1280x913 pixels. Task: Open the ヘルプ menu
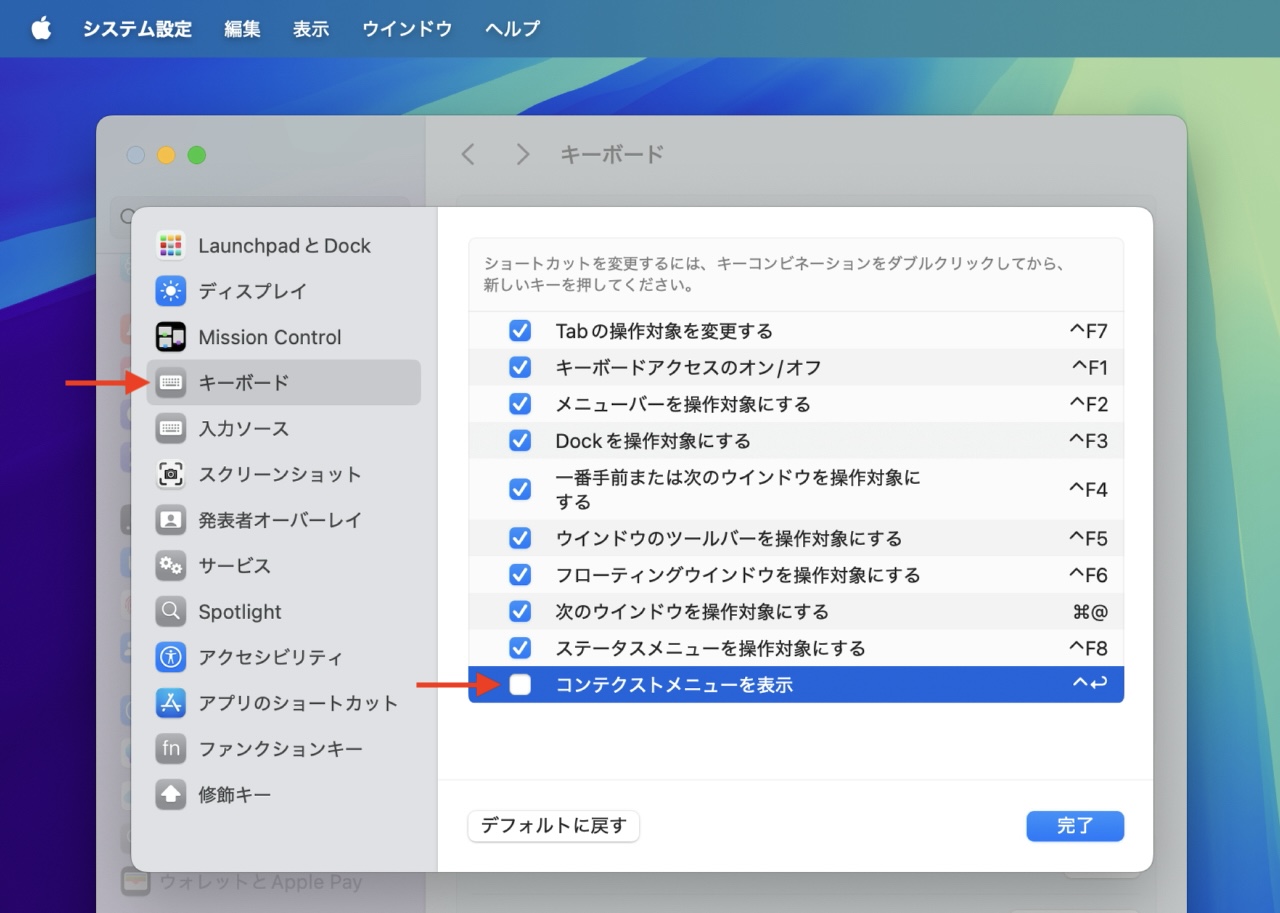pyautogui.click(x=512, y=29)
